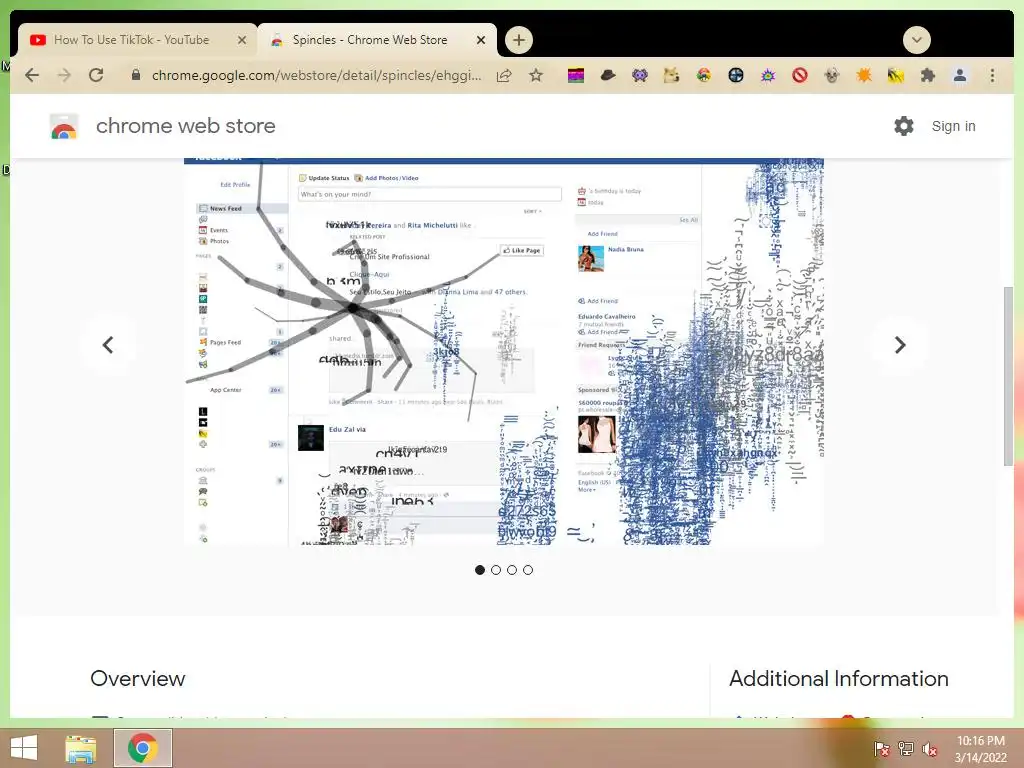Open File Explorer from taskbar
This screenshot has width=1024, height=768.
81,748
